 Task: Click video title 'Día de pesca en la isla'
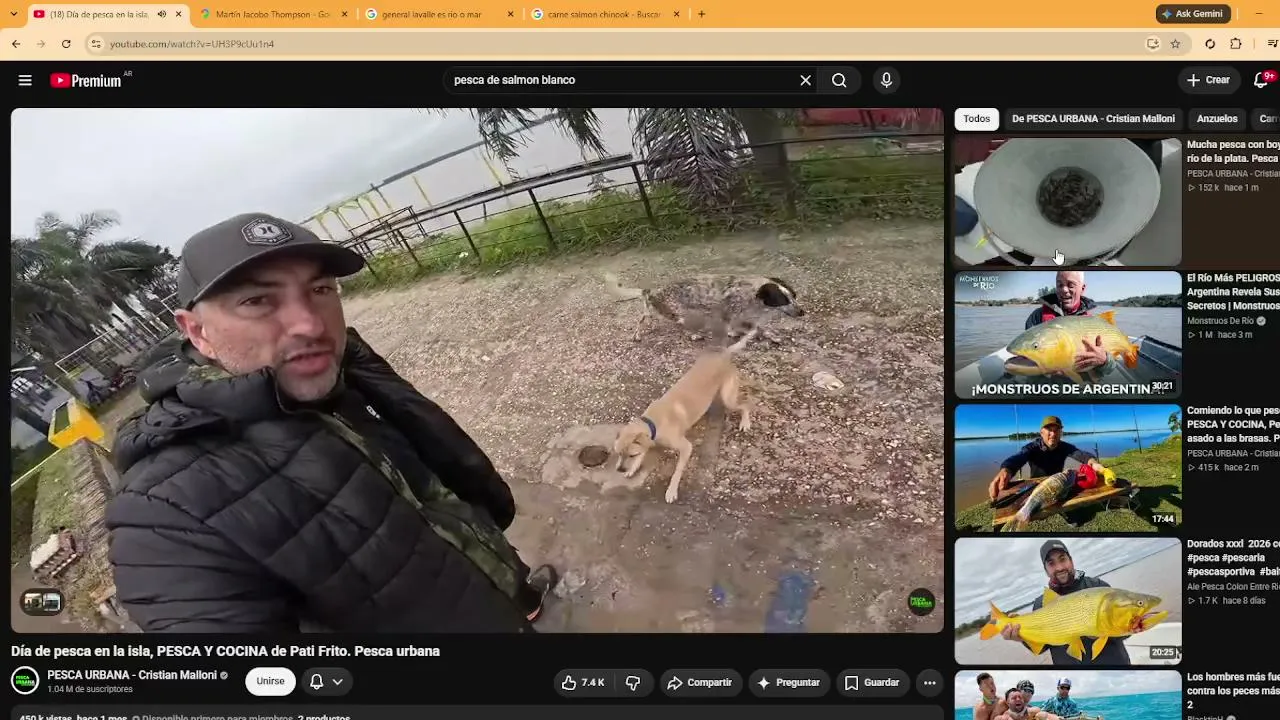pos(225,651)
